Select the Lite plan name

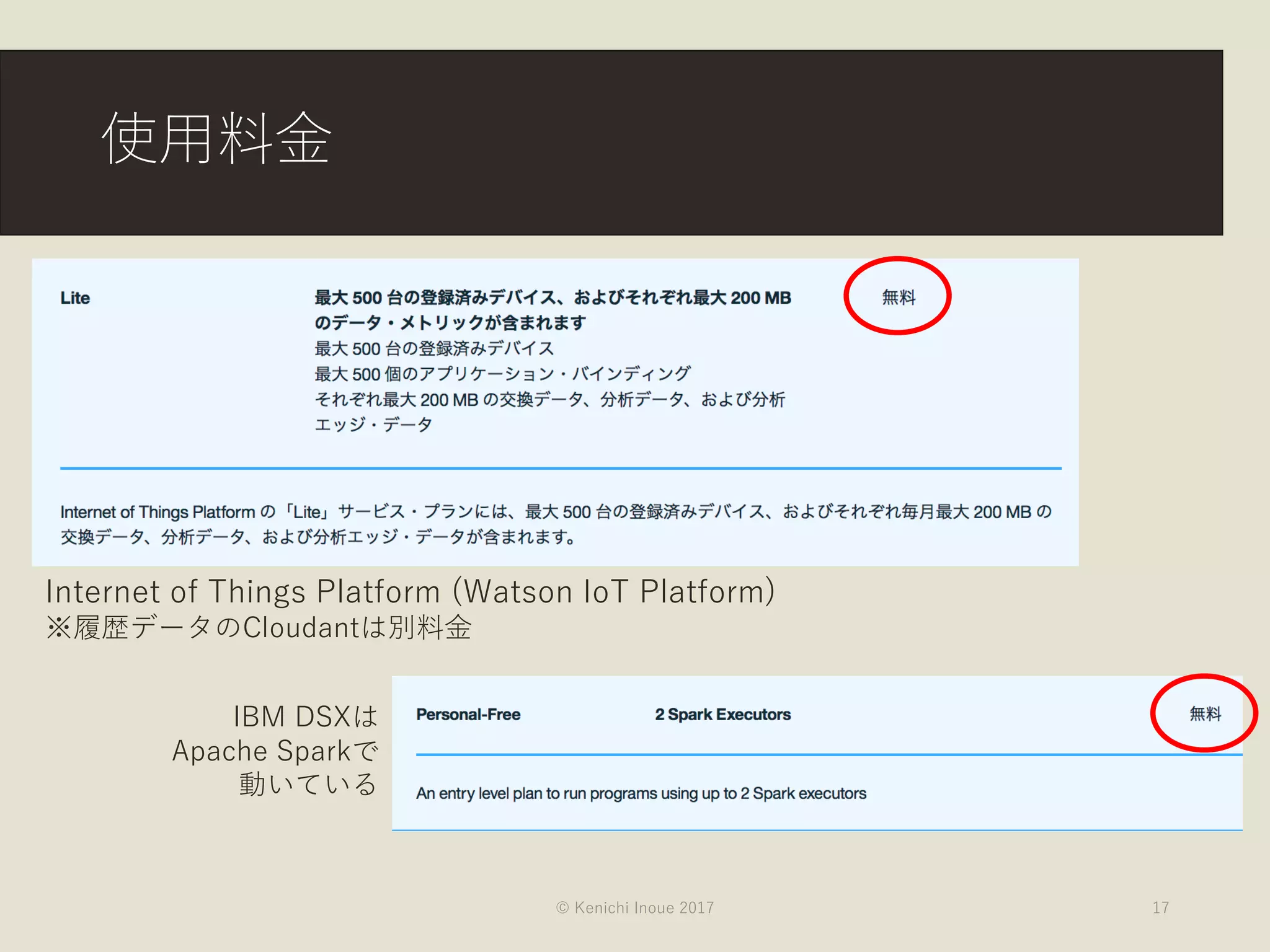tap(75, 298)
